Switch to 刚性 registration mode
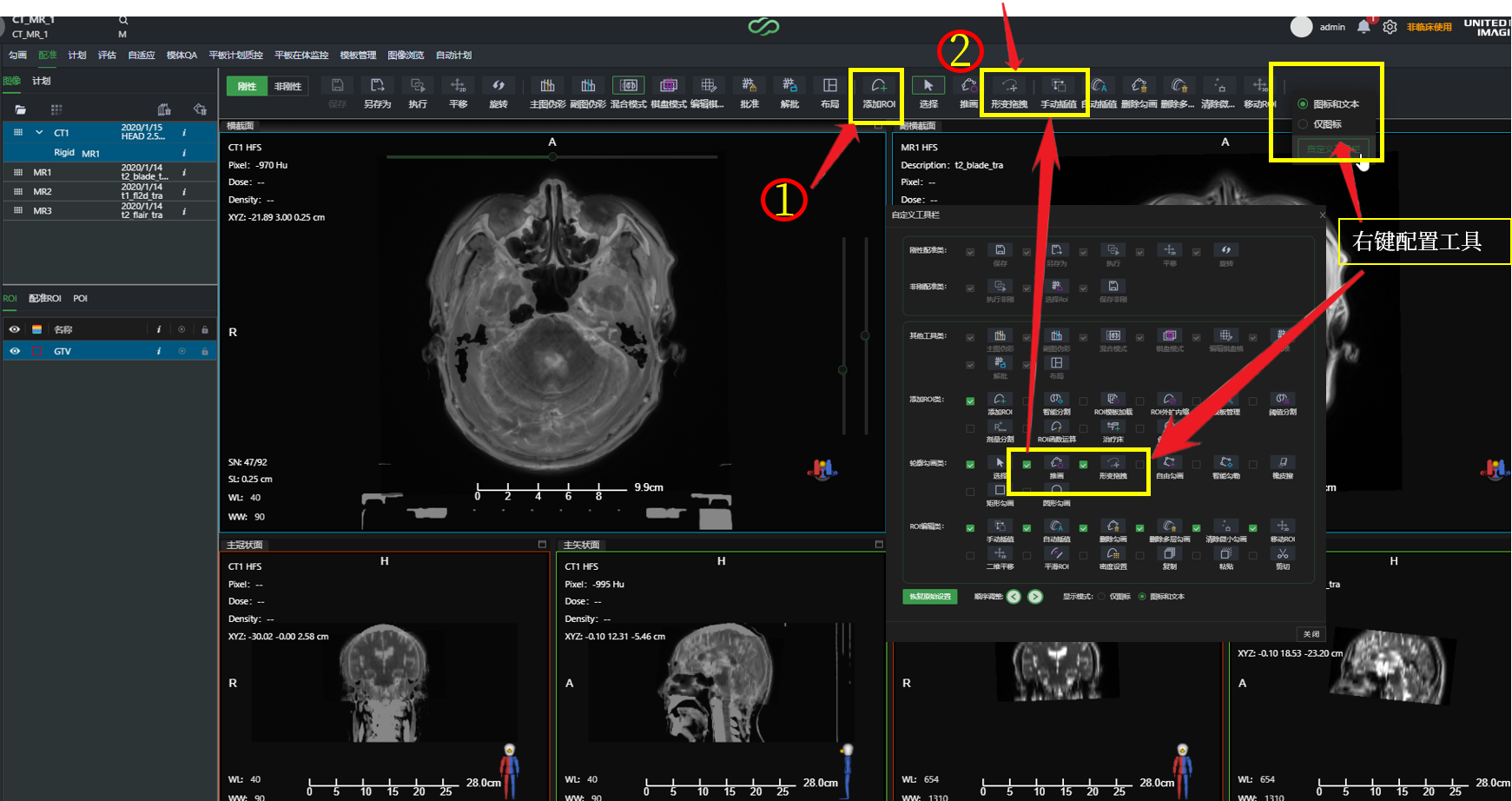The image size is (1512, 801). click(248, 86)
